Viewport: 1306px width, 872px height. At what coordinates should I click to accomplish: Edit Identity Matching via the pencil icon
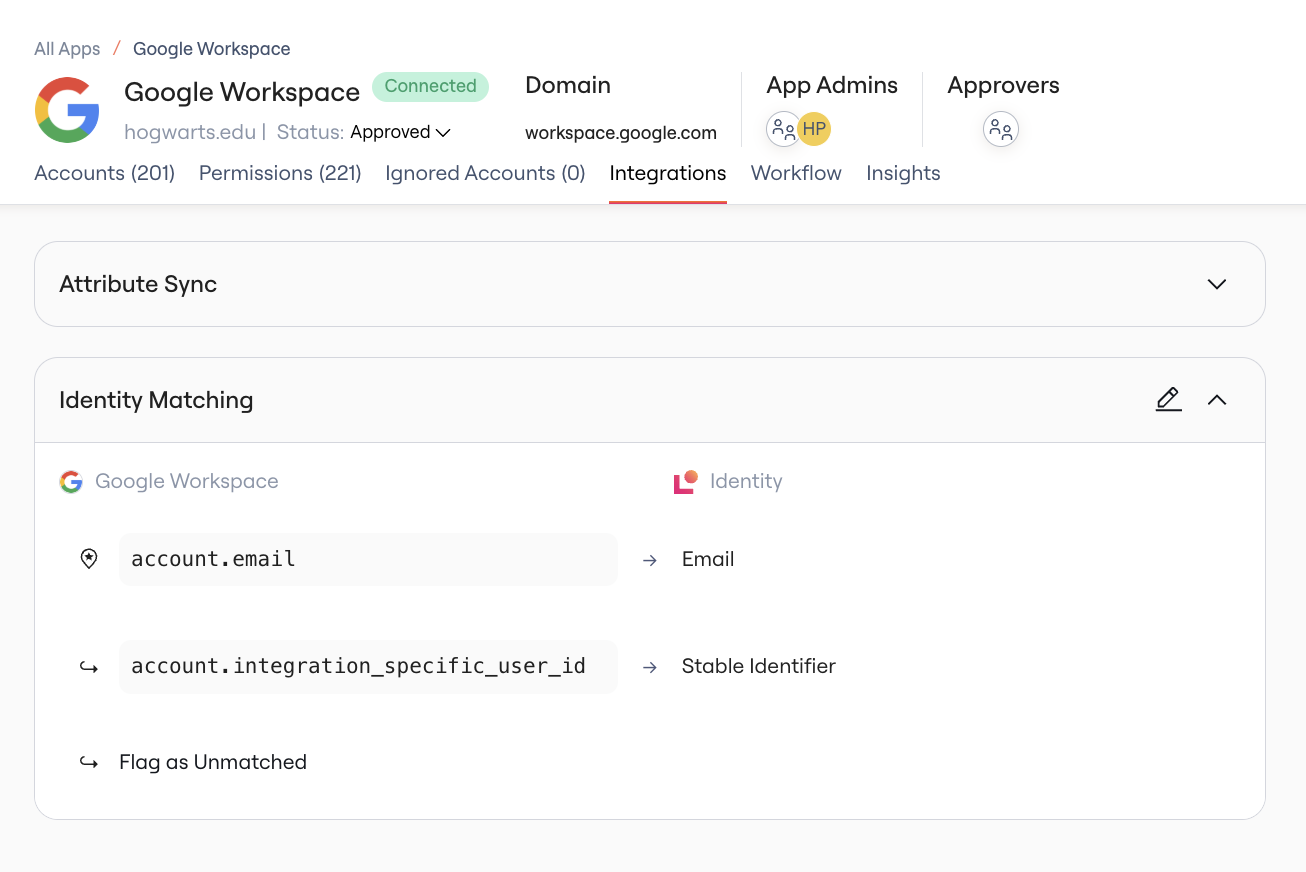[1168, 400]
